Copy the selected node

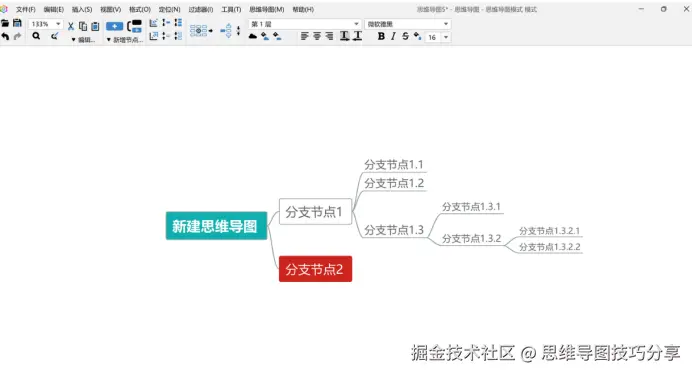click(83, 26)
